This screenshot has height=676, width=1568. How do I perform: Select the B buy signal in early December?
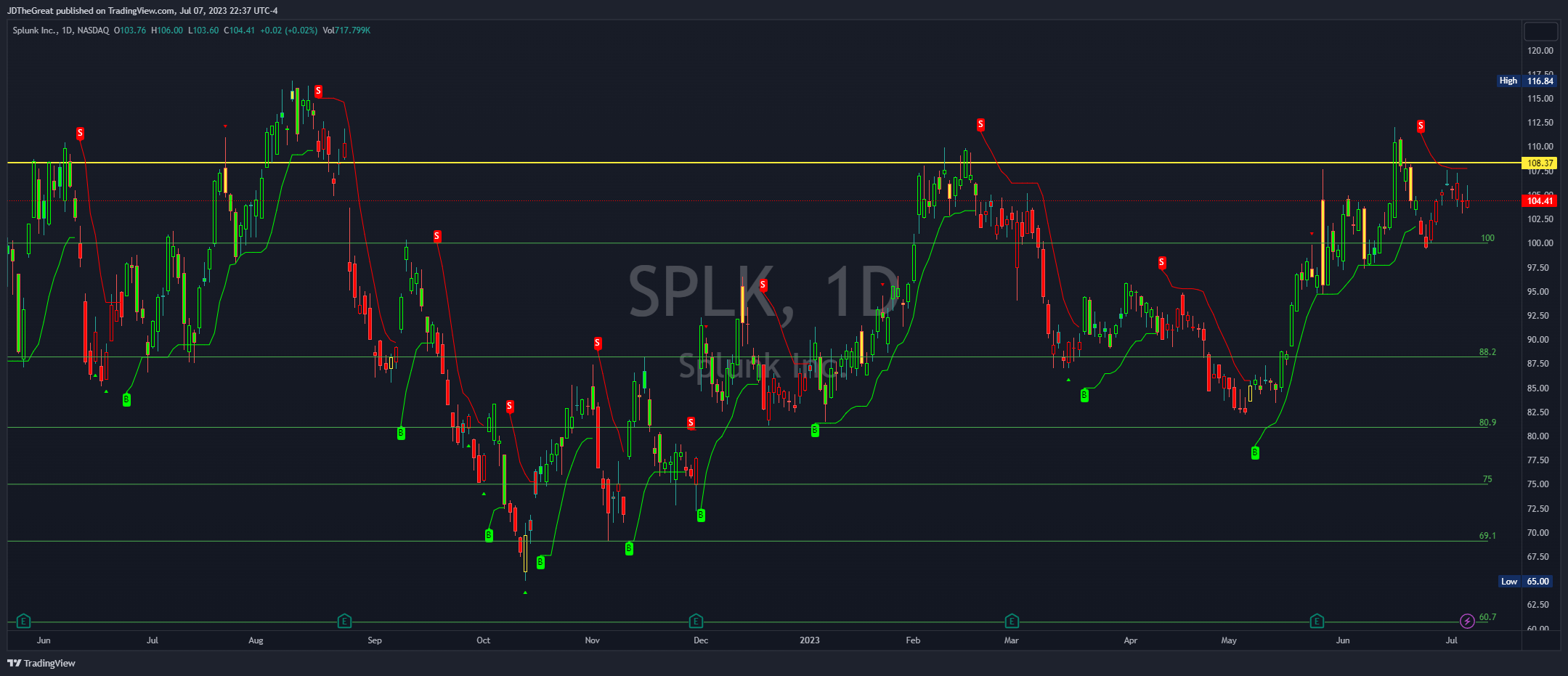tap(701, 515)
